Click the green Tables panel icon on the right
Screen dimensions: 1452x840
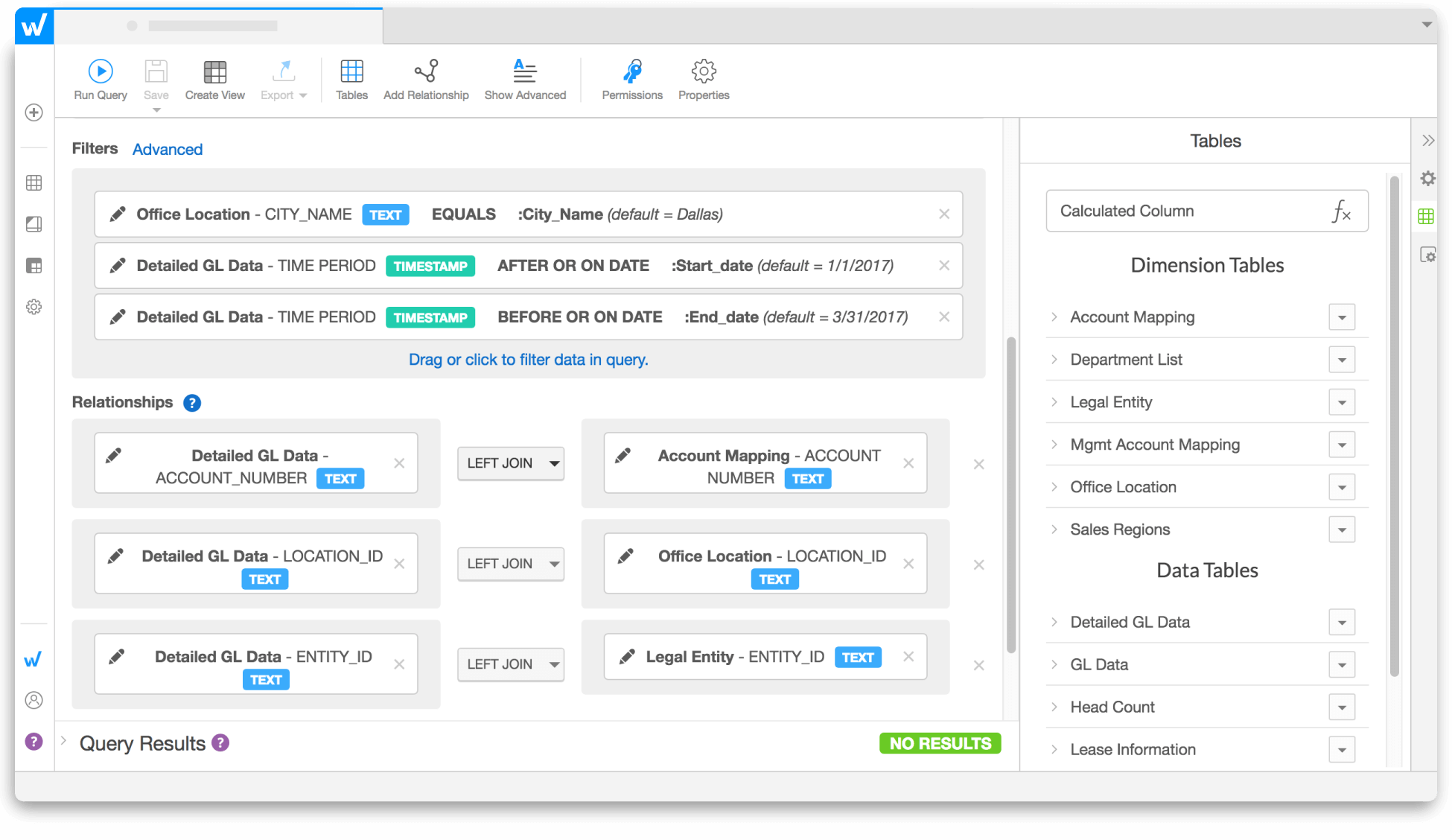click(1426, 216)
